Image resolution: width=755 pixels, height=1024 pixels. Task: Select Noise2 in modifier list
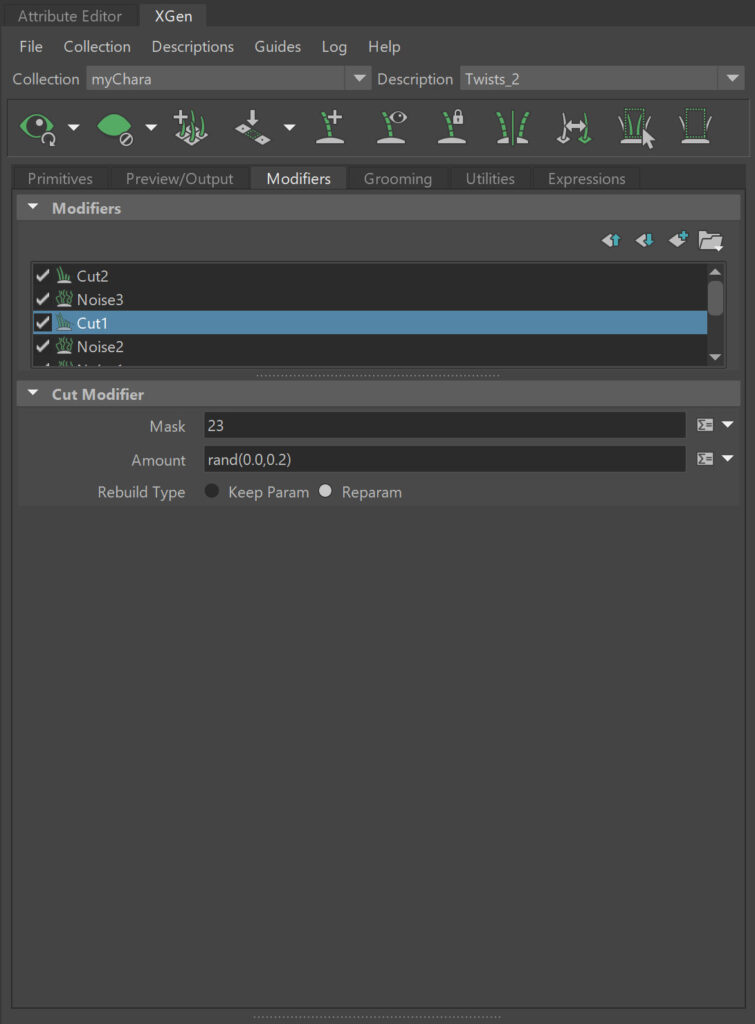click(x=370, y=346)
